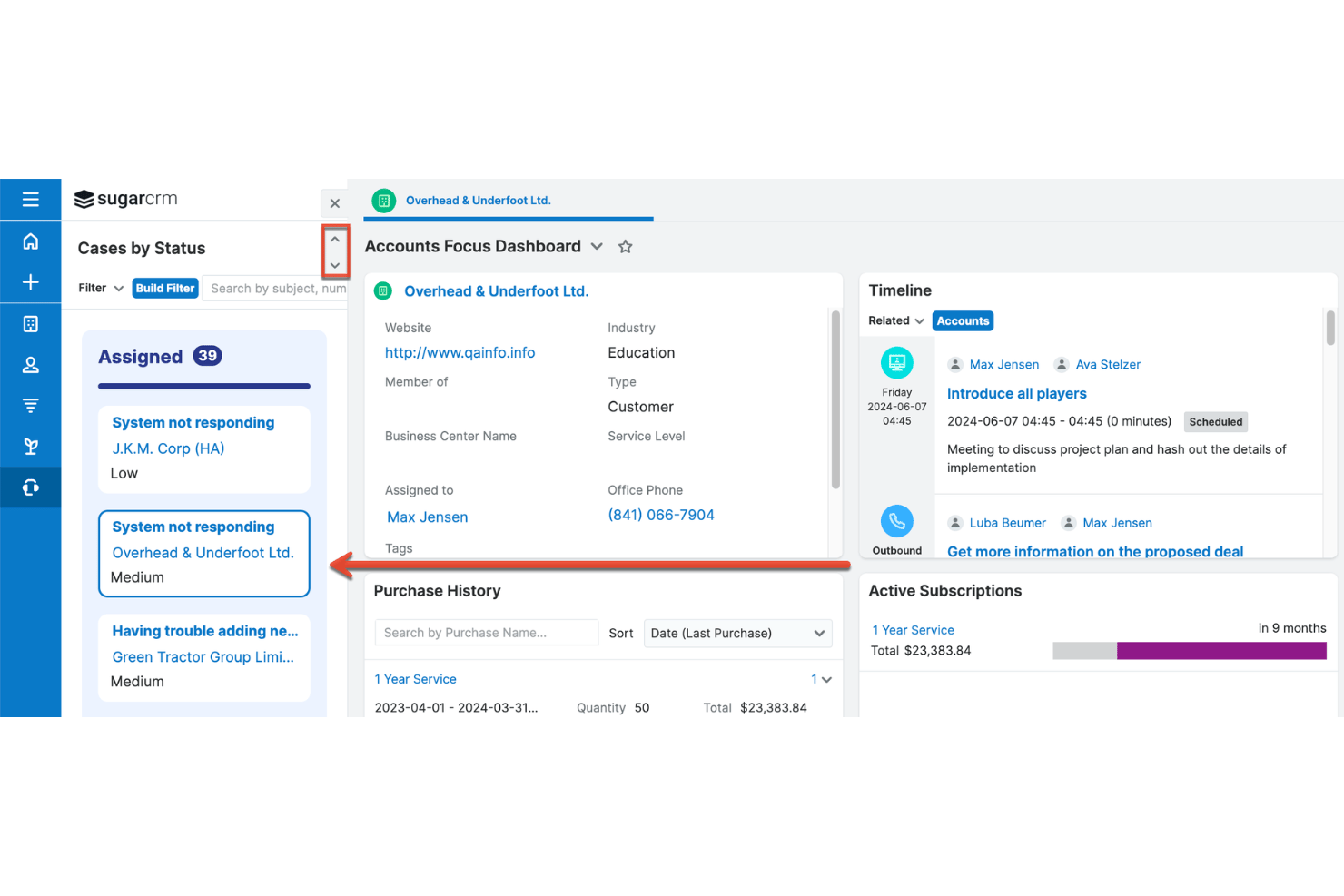Expand Accounts Focus Dashboard dropdown

click(x=597, y=247)
